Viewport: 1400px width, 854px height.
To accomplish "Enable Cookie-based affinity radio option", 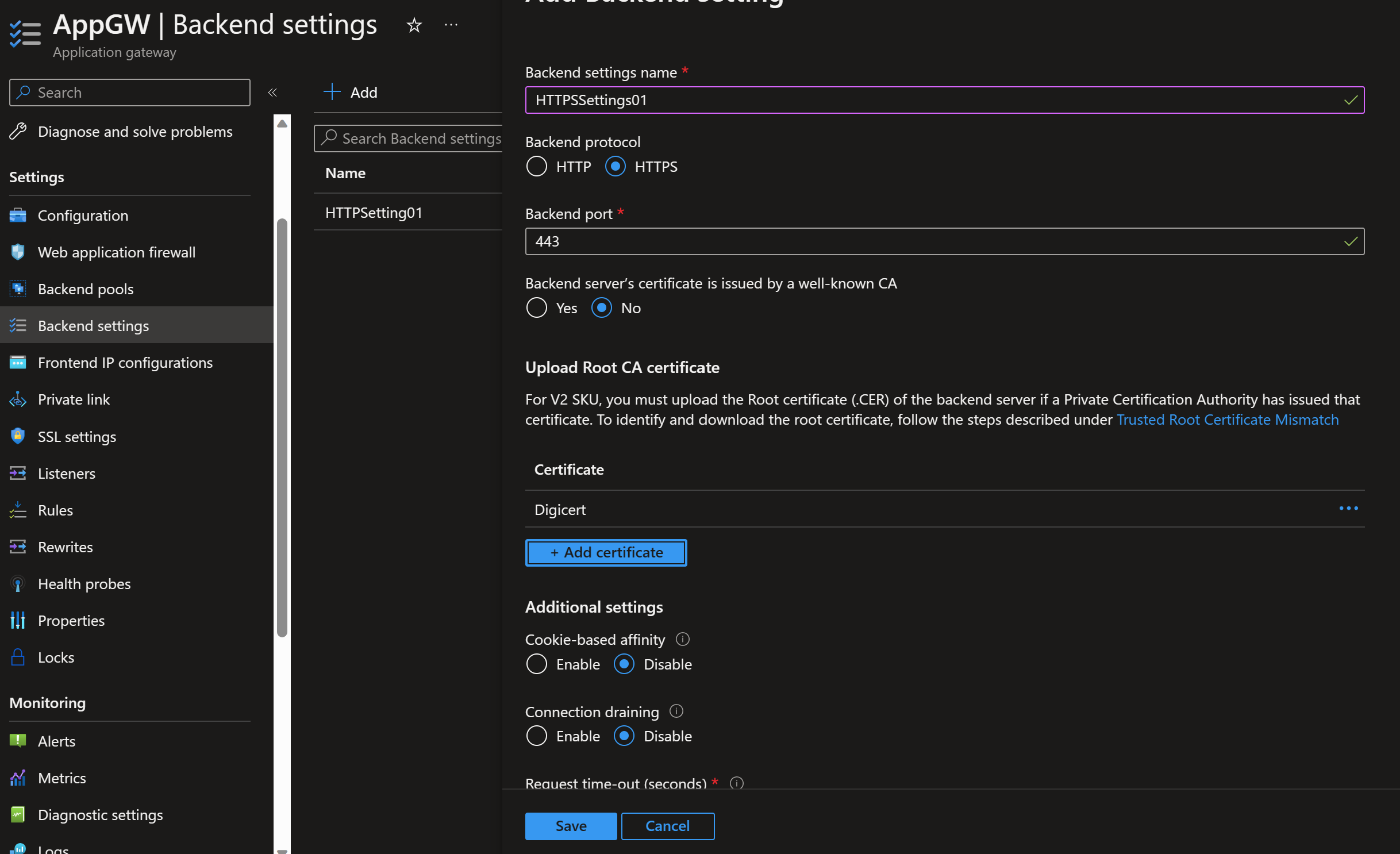I will 536,664.
